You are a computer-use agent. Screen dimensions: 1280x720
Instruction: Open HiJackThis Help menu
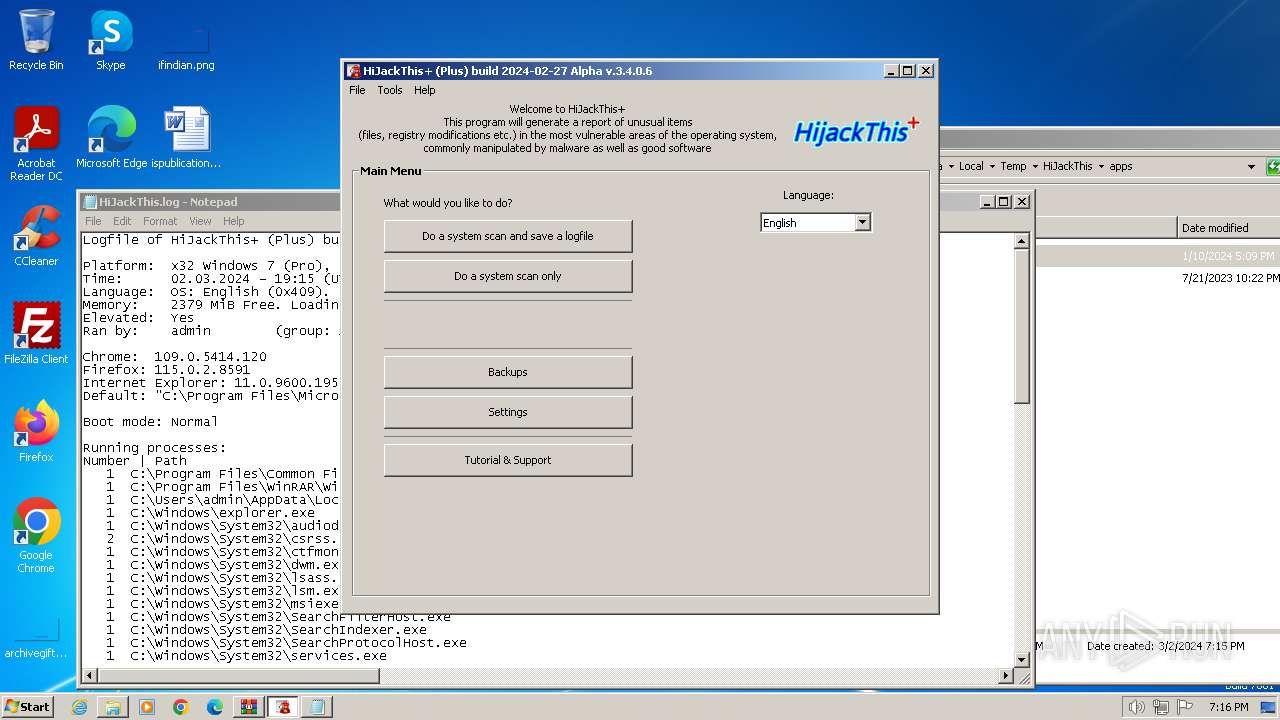click(425, 90)
